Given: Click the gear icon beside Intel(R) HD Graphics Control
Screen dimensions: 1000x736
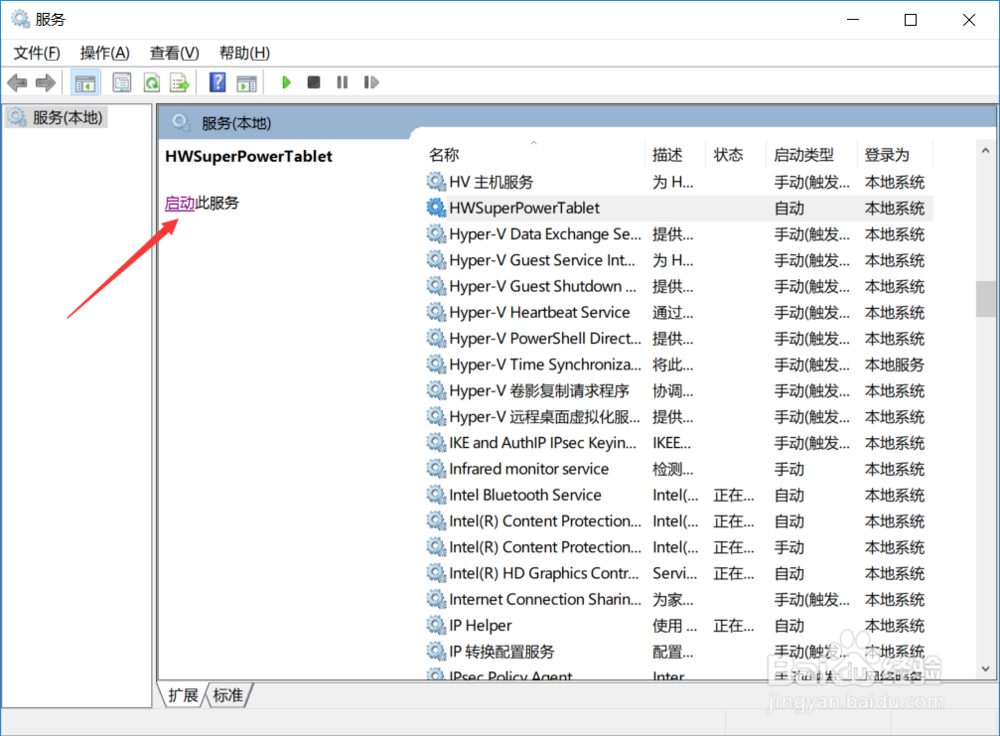Looking at the screenshot, I should coord(436,573).
